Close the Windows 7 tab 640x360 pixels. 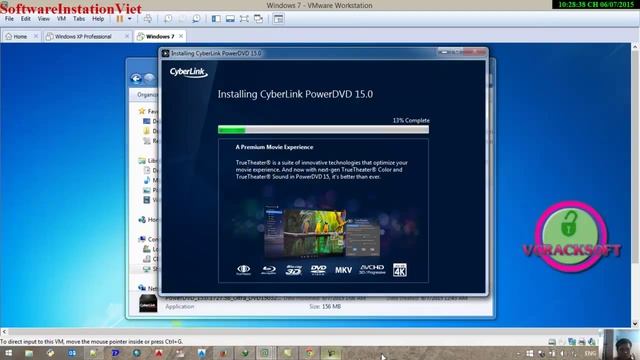(x=181, y=36)
